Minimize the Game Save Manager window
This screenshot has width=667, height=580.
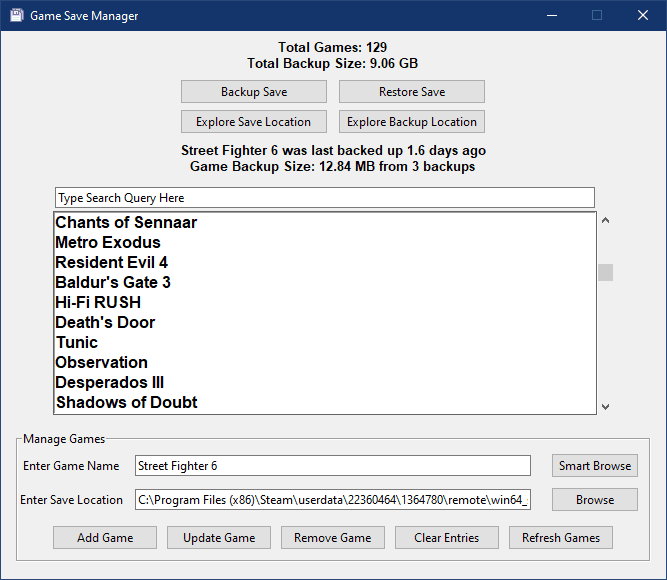click(552, 15)
